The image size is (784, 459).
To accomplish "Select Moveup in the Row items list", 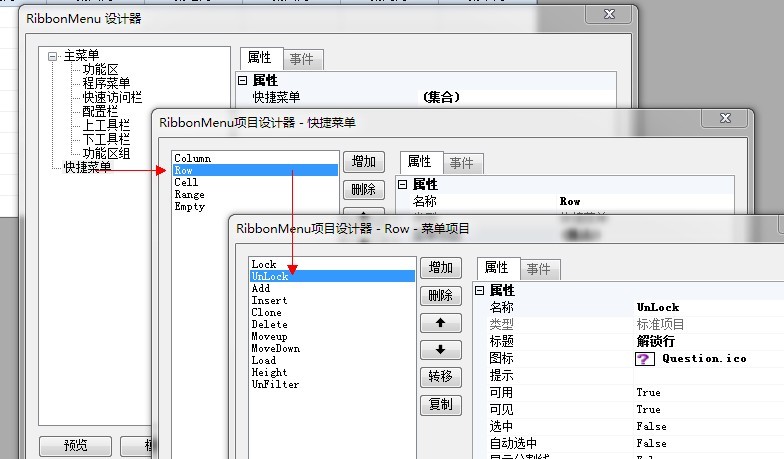I will (332, 336).
